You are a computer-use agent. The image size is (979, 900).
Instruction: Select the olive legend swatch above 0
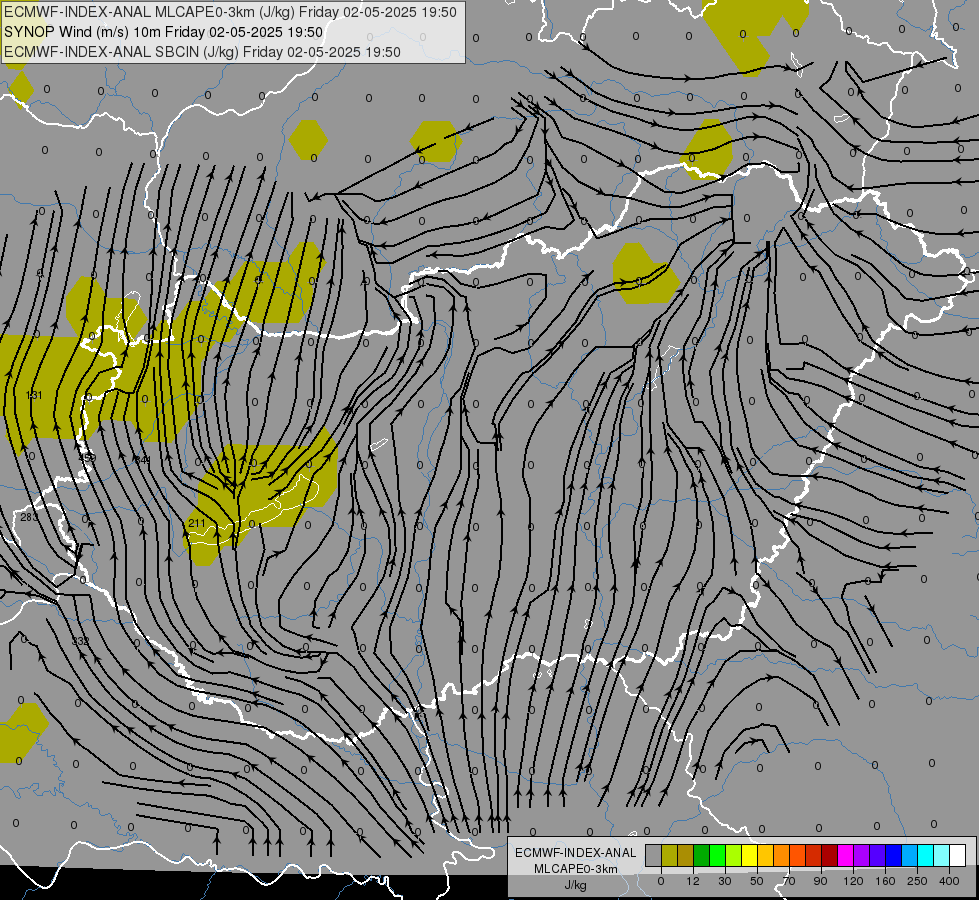[x=670, y=855]
